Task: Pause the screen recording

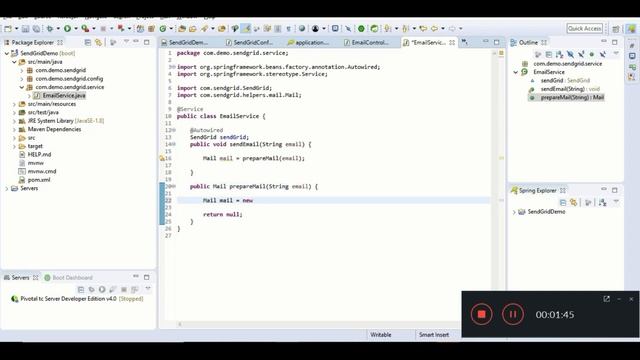Action: tap(513, 314)
